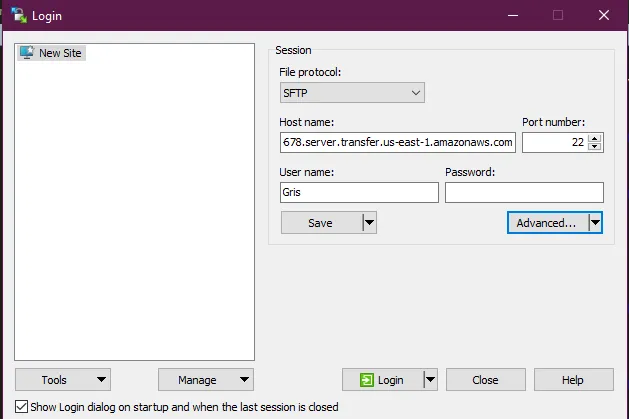This screenshot has height=419, width=629.
Task: Open Advanced site settings
Action: pos(546,223)
